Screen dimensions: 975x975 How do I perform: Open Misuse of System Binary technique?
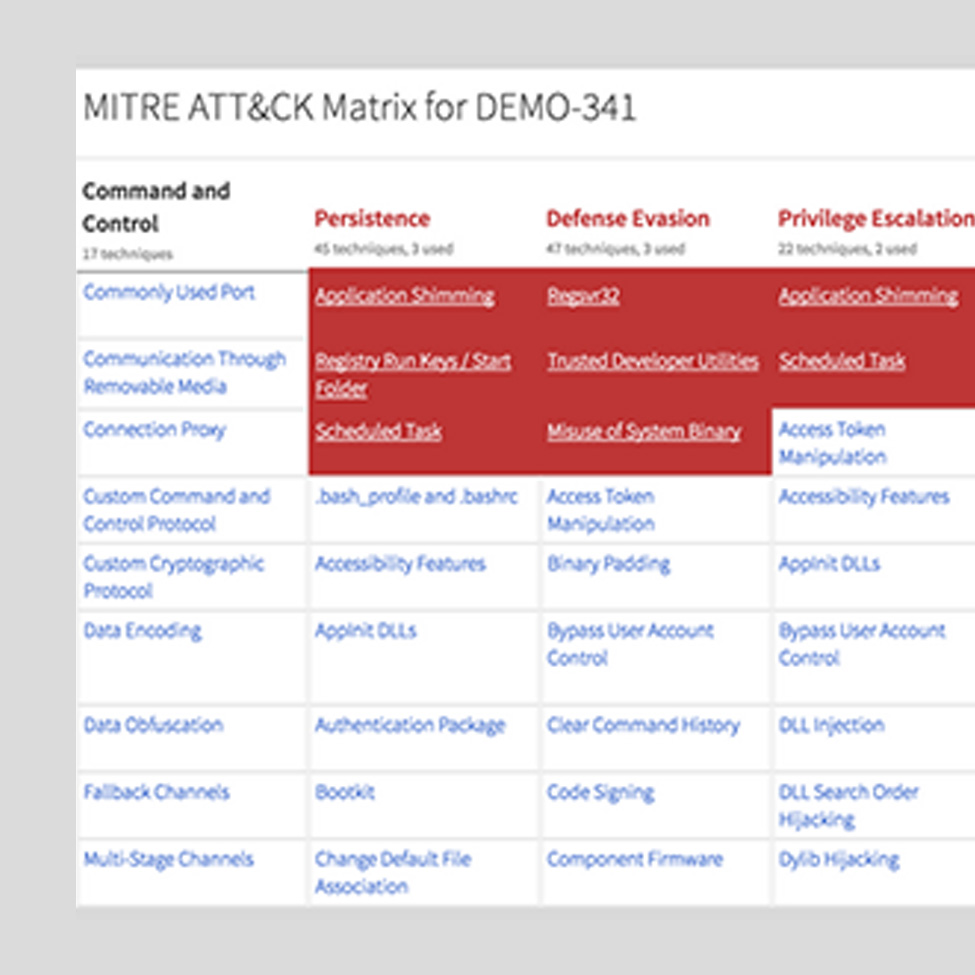click(x=643, y=432)
